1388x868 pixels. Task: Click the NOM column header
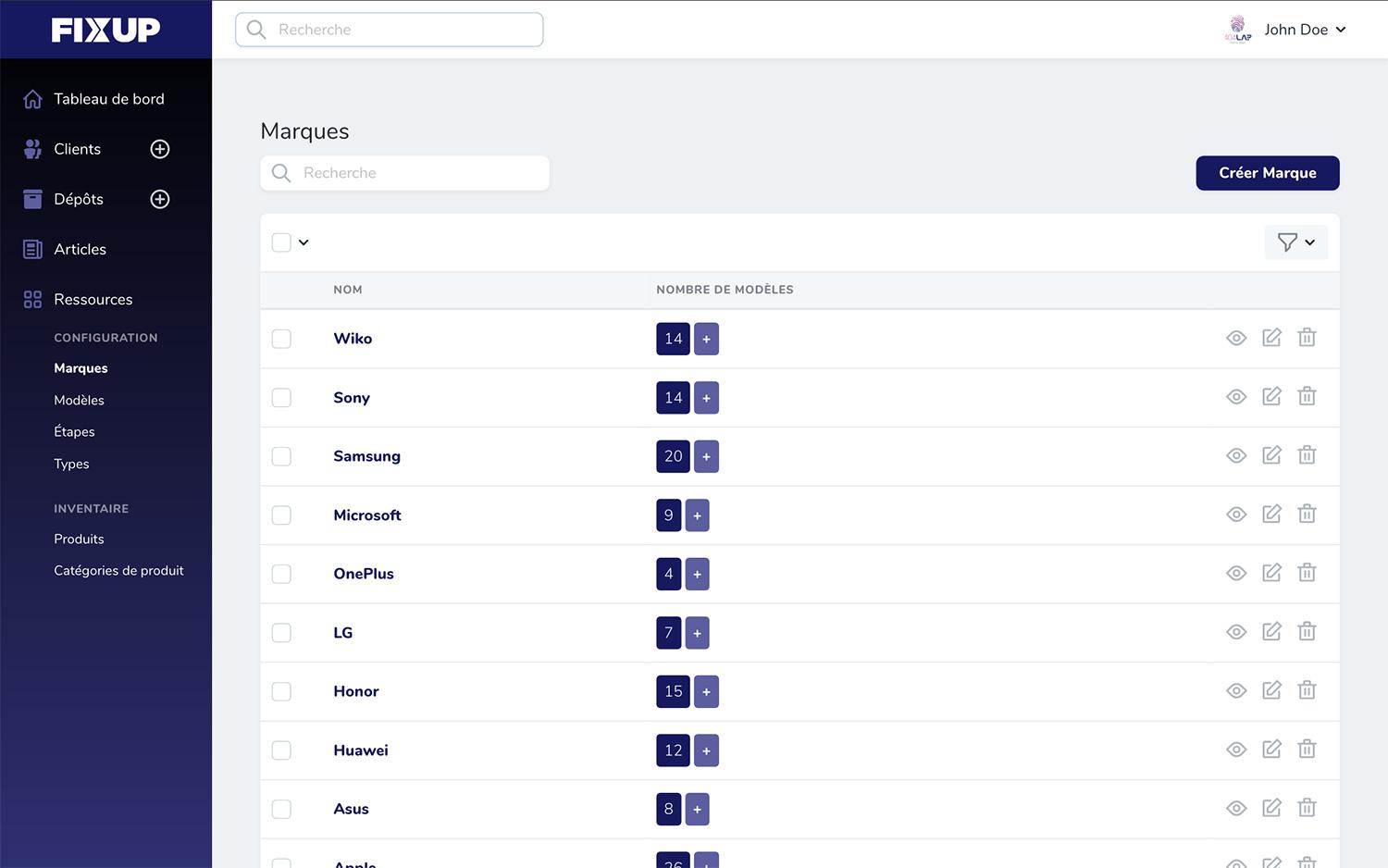pos(348,290)
